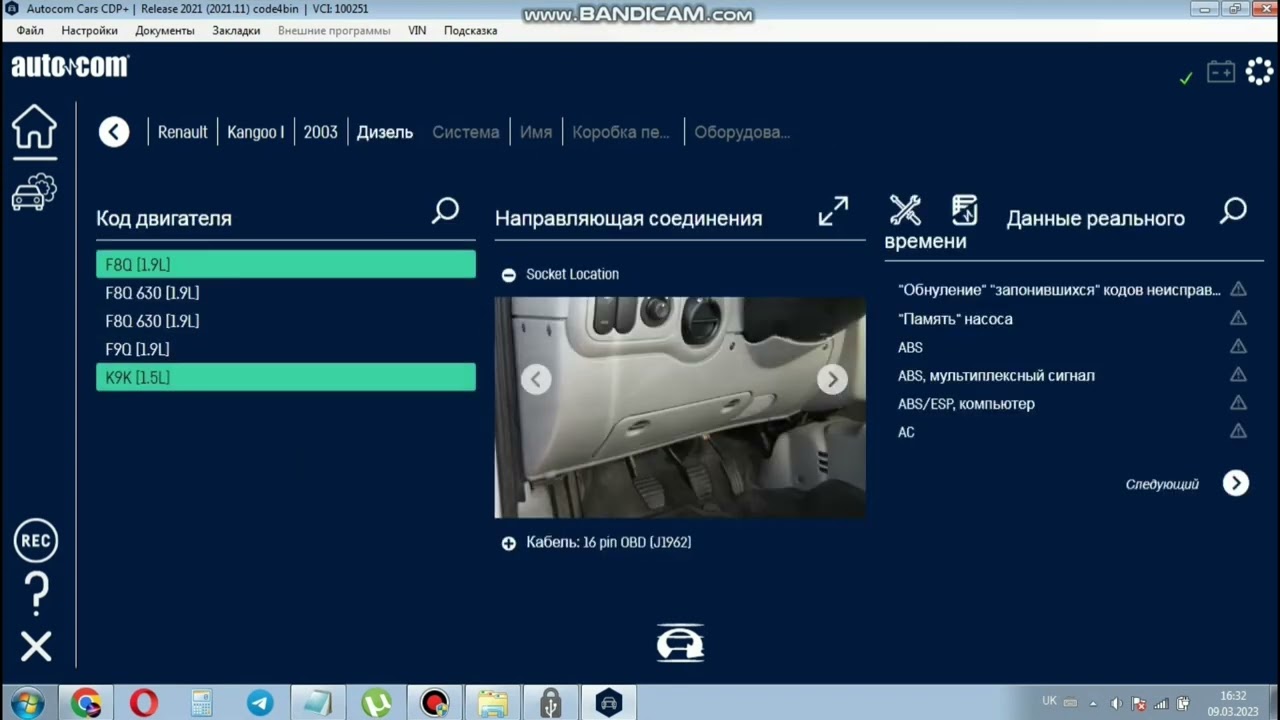Select Имя step in the breadcrumb
The image size is (1280, 720).
(536, 132)
